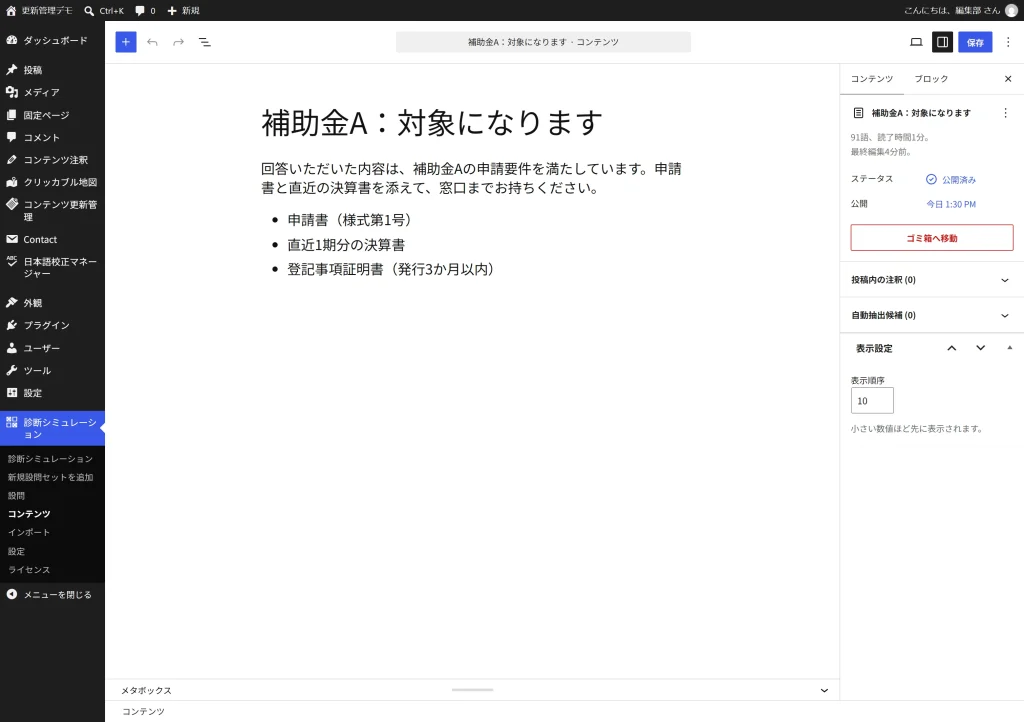Image resolution: width=1024 pixels, height=722 pixels.
Task: Open 固定ページ menu
Action: coord(52,115)
